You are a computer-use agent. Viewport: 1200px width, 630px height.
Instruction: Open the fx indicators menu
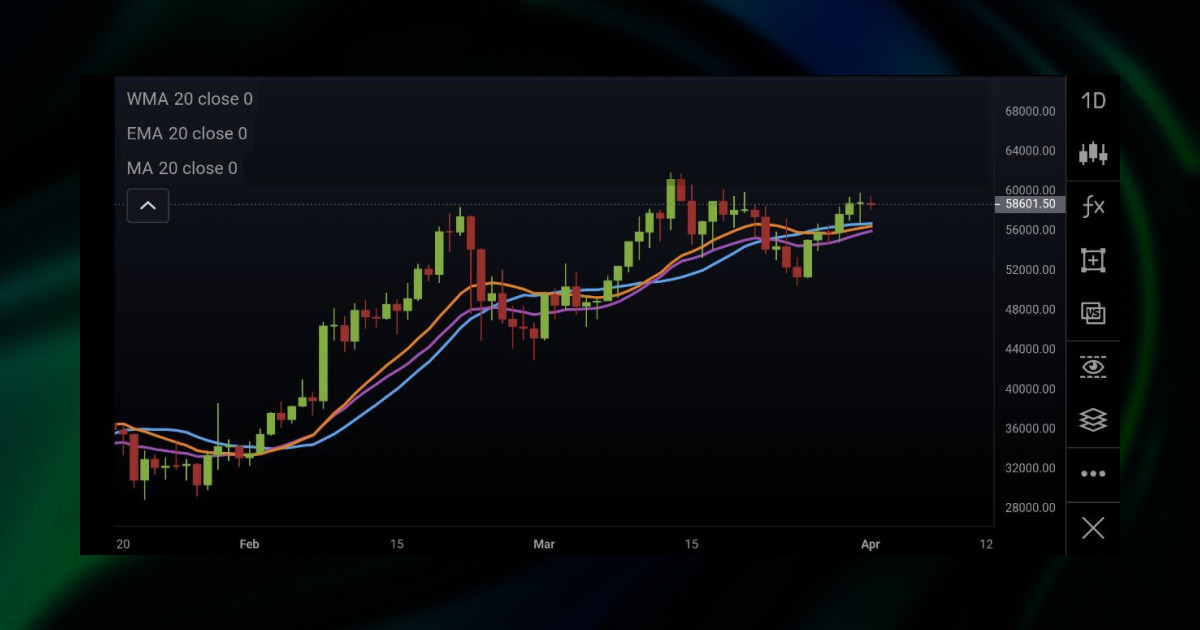coord(1093,207)
